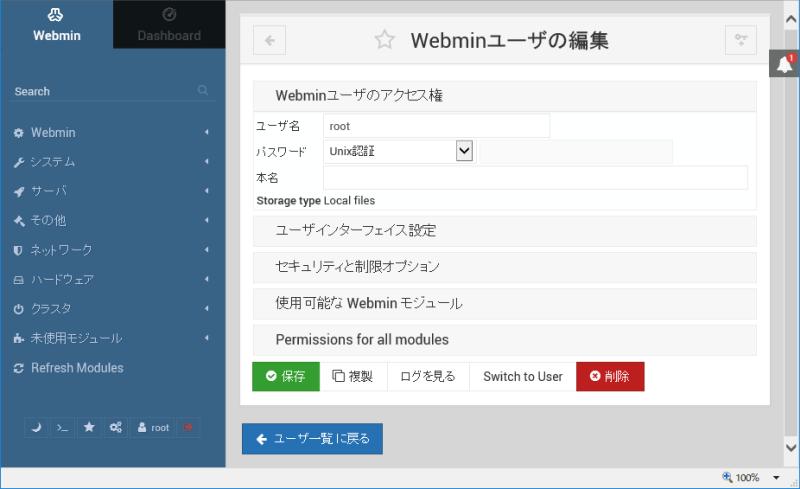Click the red logout icon
Screen dimensions: 800x489
[x=188, y=427]
